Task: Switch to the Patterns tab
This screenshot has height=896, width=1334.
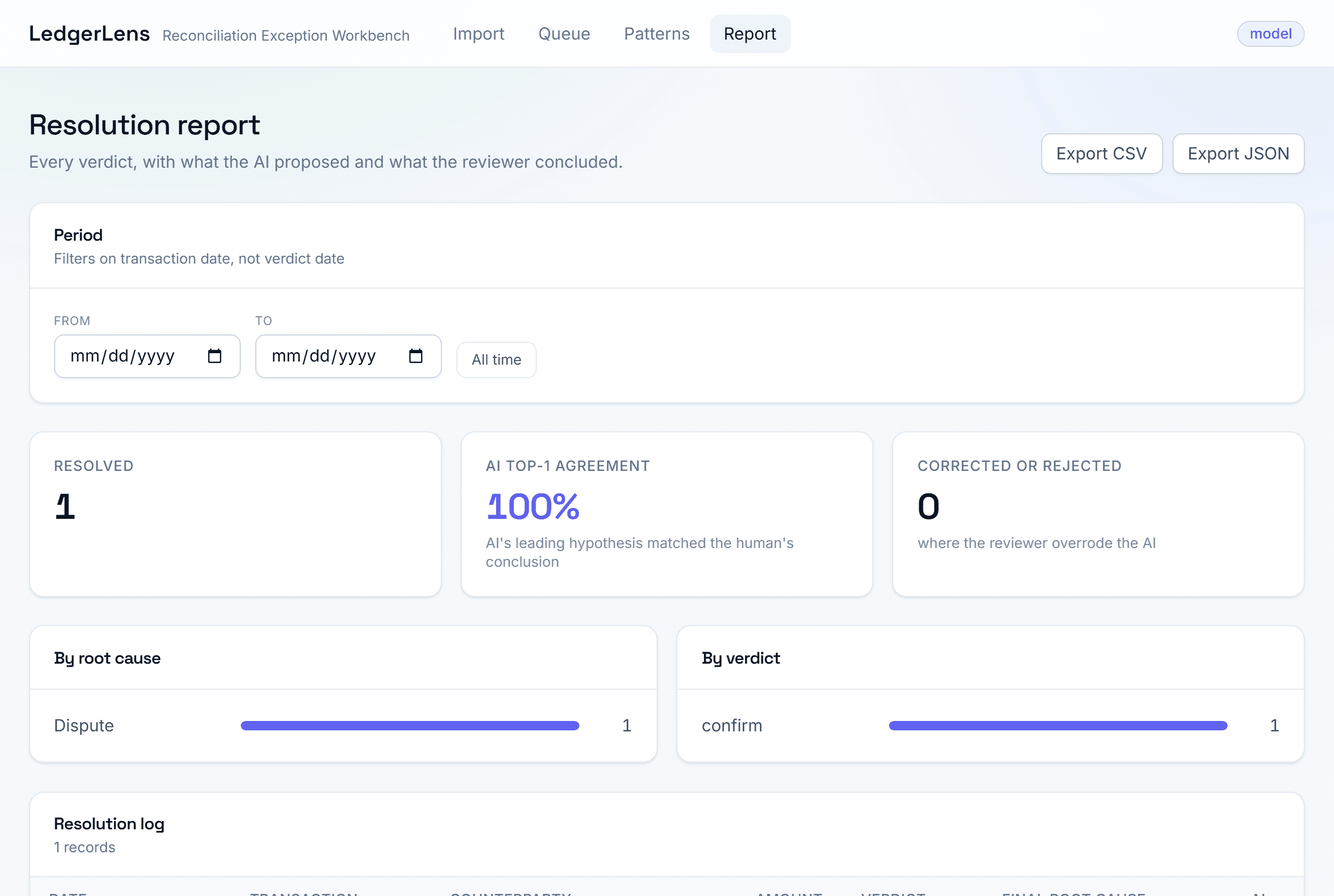Action: [x=657, y=34]
